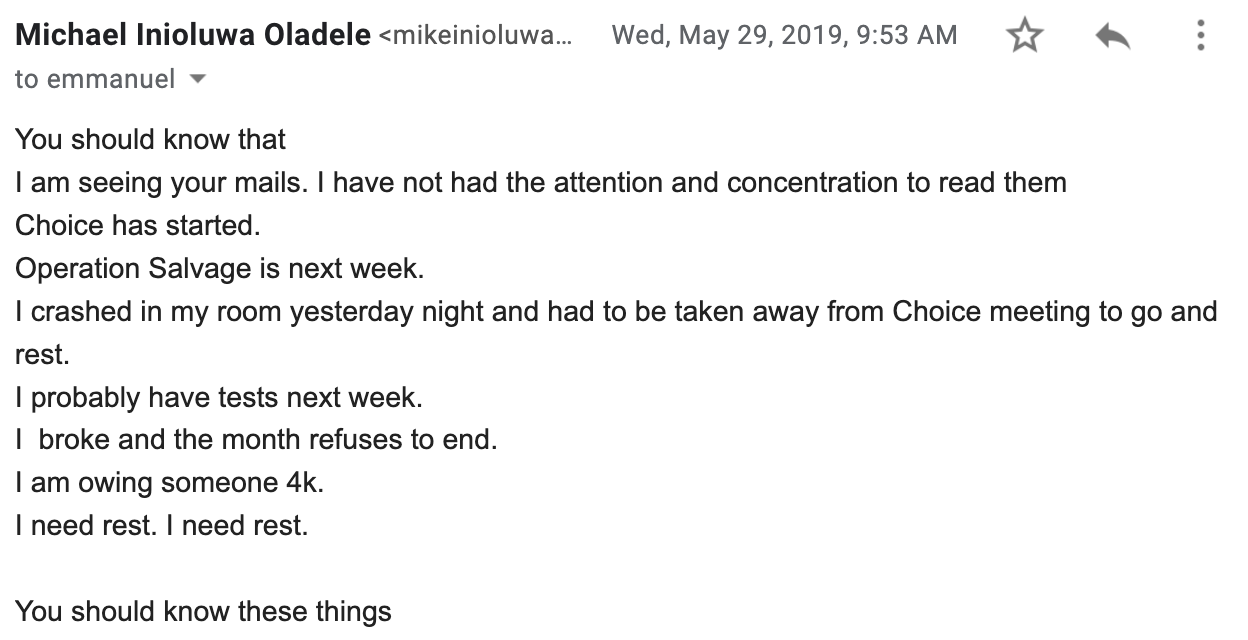Click the line 'I am owing someone 4k.'
Screen dimensions: 1248x640
[170, 483]
